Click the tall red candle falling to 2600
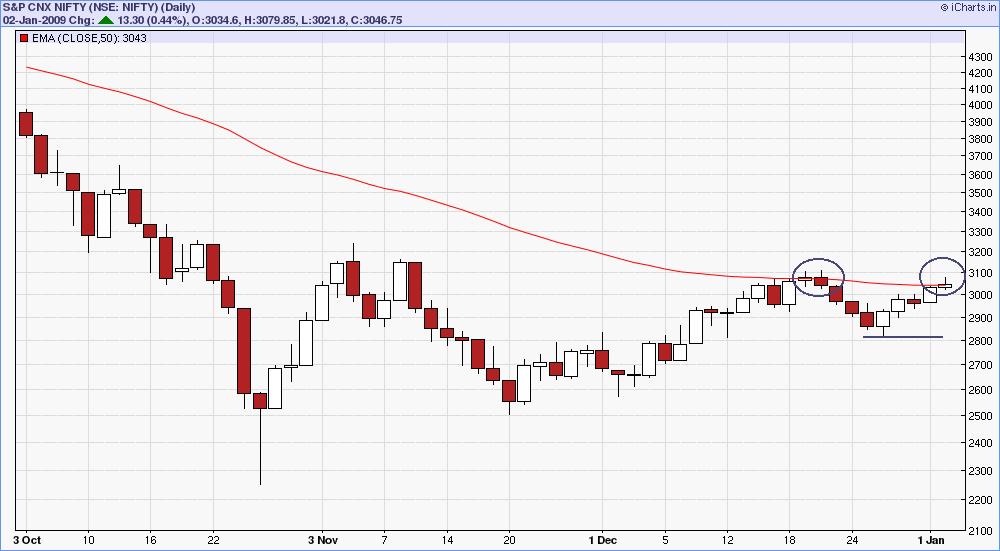This screenshot has height=551, width=1000. [244, 351]
